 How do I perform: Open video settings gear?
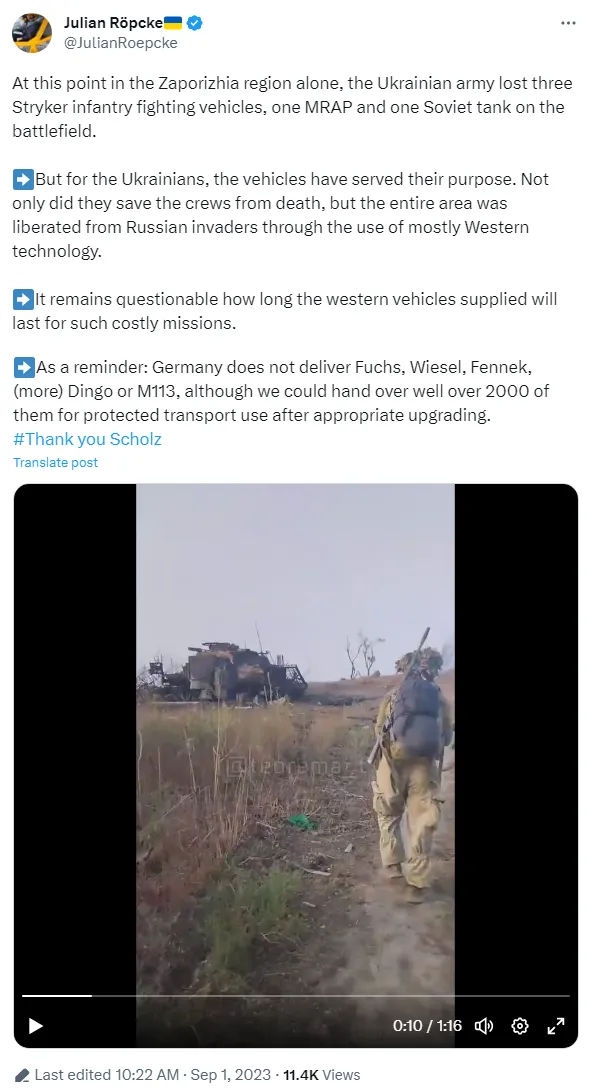click(519, 1025)
